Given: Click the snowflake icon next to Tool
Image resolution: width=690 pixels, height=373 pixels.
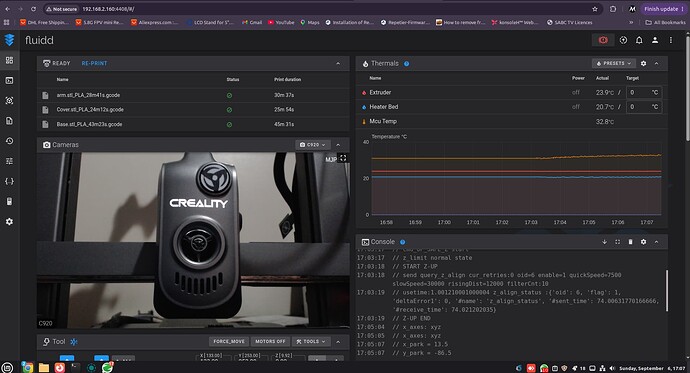Looking at the screenshot, I should pyautogui.click(x=74, y=342).
